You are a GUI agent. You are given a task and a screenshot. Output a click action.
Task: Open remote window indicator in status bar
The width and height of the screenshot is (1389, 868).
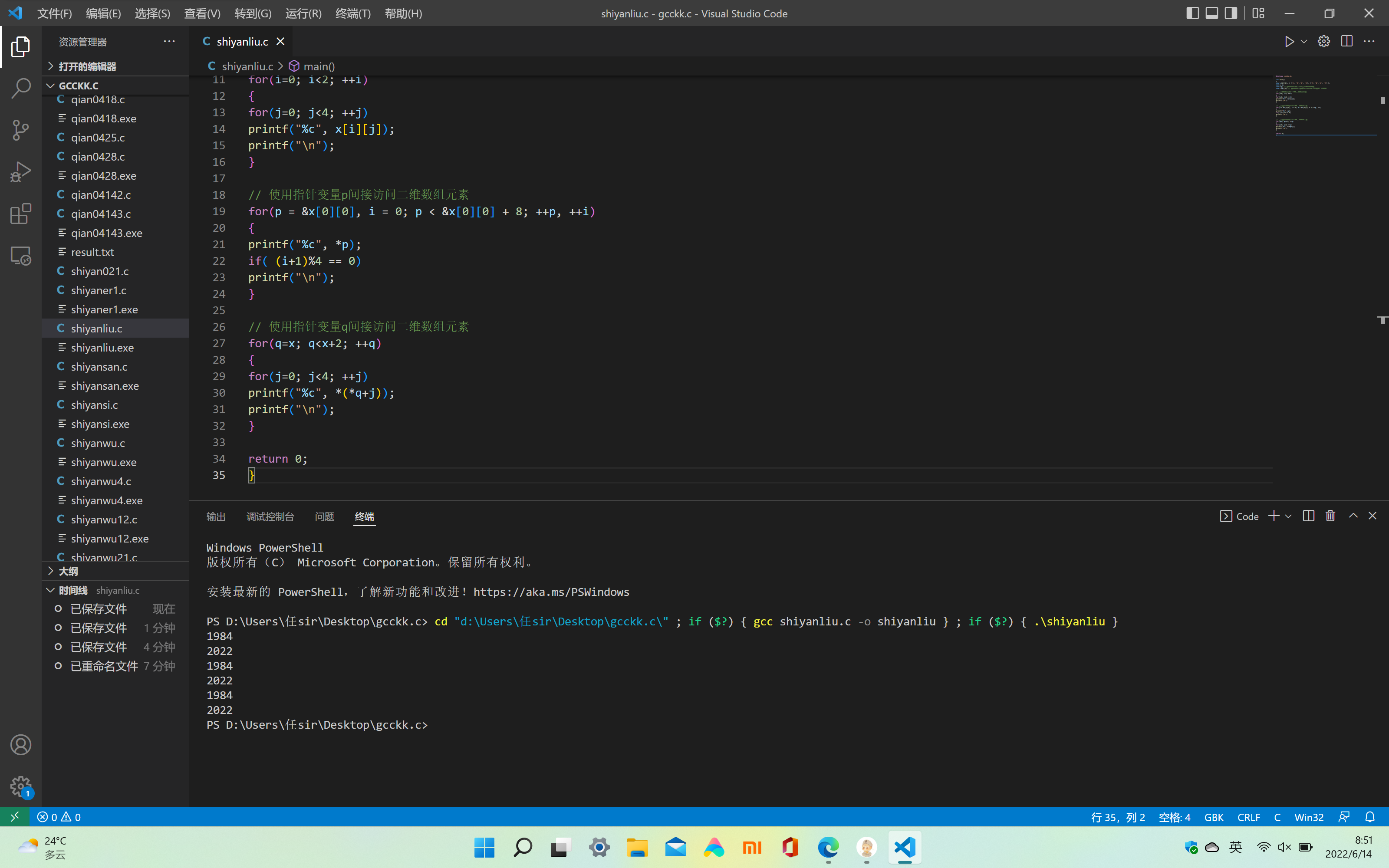14,817
